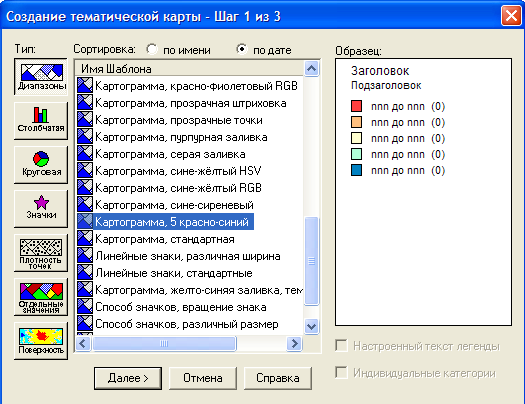Click icon beside Картограмма, сине-сиреневый
The height and width of the screenshot is (404, 525).
click(85, 205)
